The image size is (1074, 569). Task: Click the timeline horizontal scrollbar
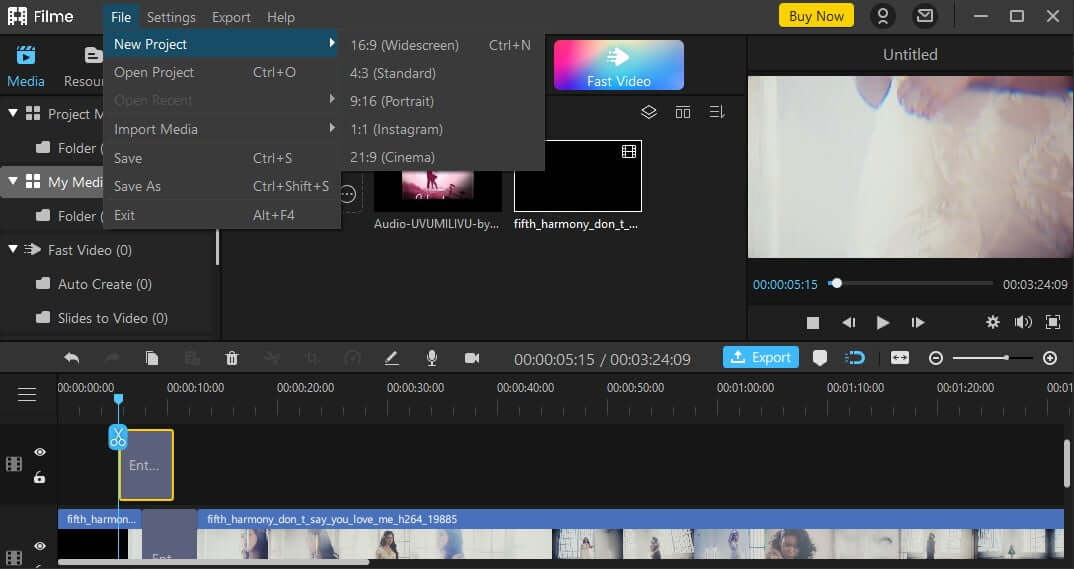click(x=214, y=563)
